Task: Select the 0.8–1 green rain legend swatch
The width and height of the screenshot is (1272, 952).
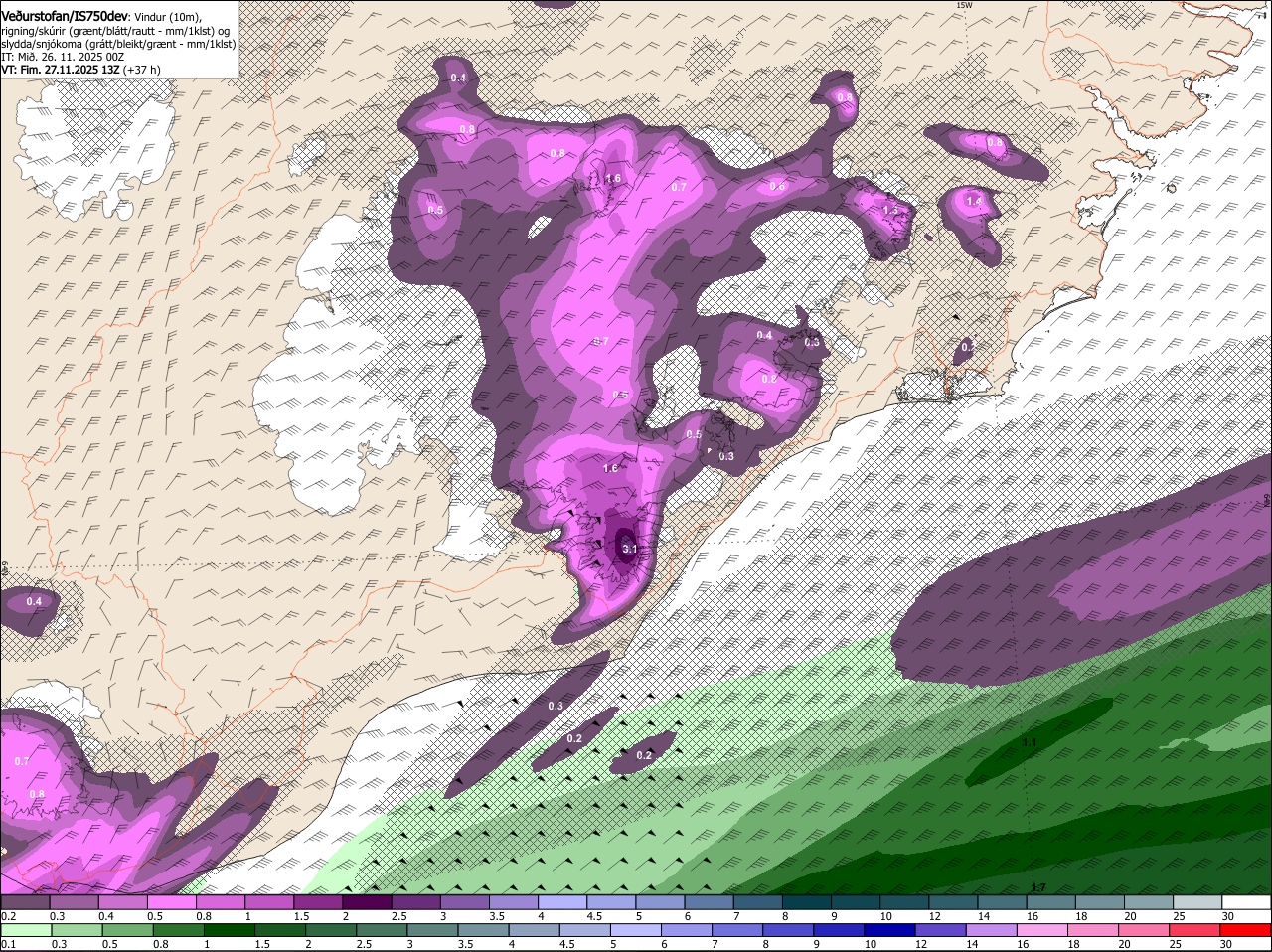Action: coord(178,930)
